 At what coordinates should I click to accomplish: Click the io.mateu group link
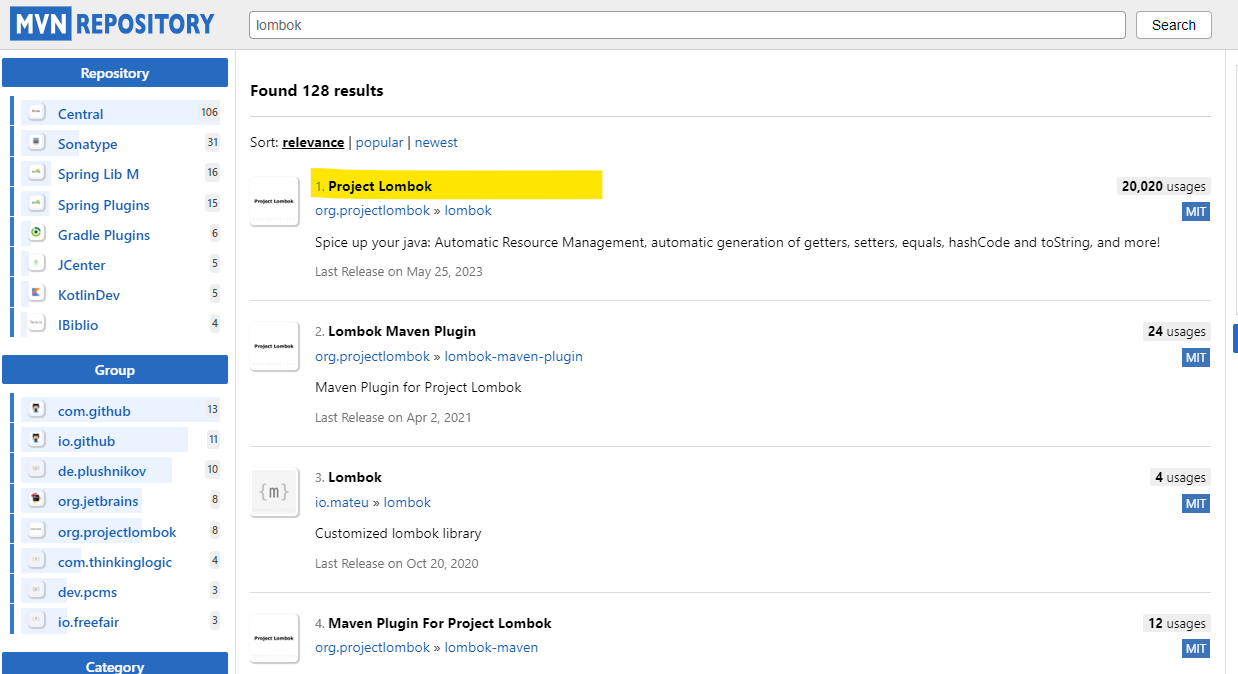point(342,502)
